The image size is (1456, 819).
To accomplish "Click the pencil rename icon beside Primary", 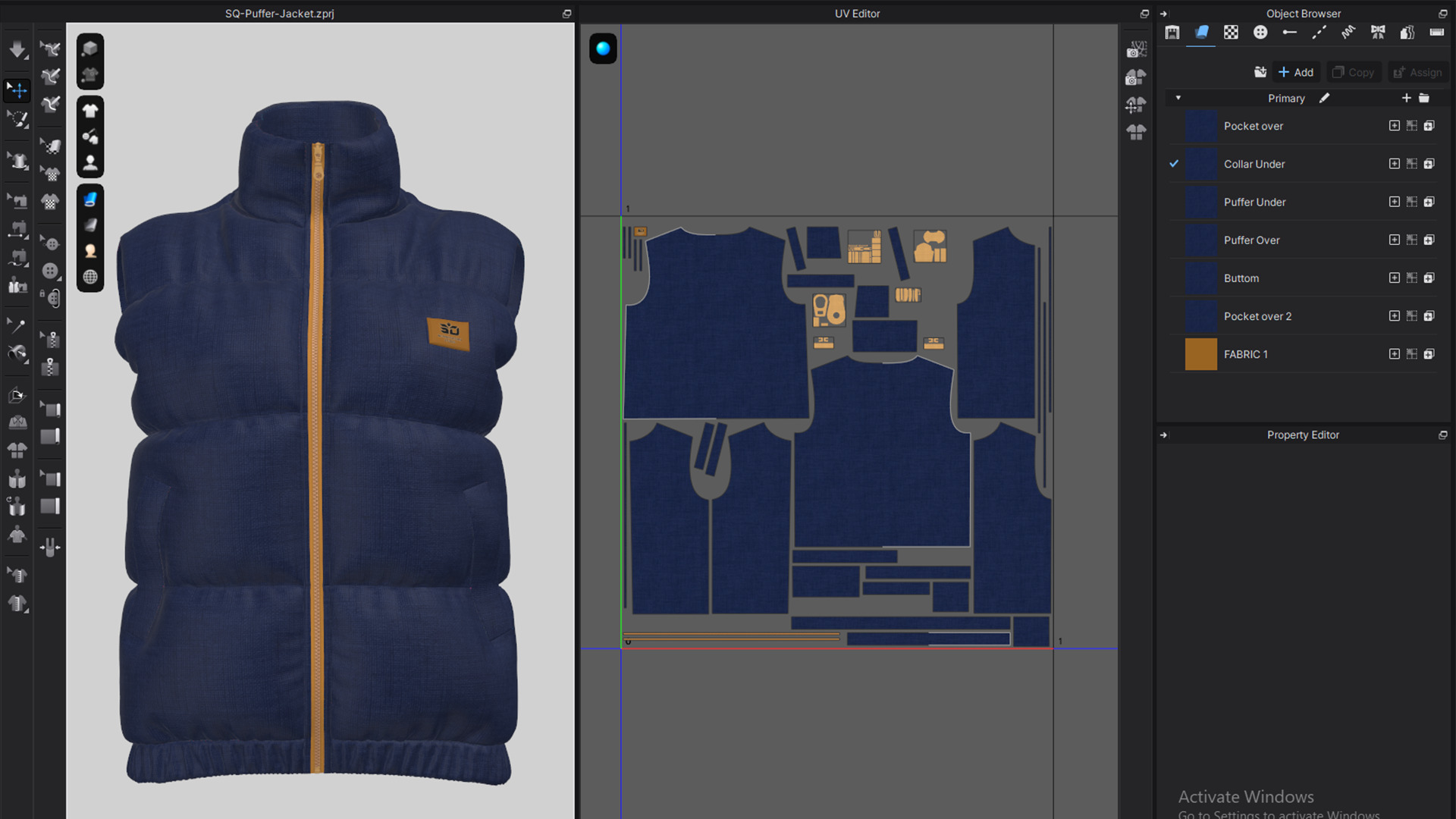I will coord(1324,98).
